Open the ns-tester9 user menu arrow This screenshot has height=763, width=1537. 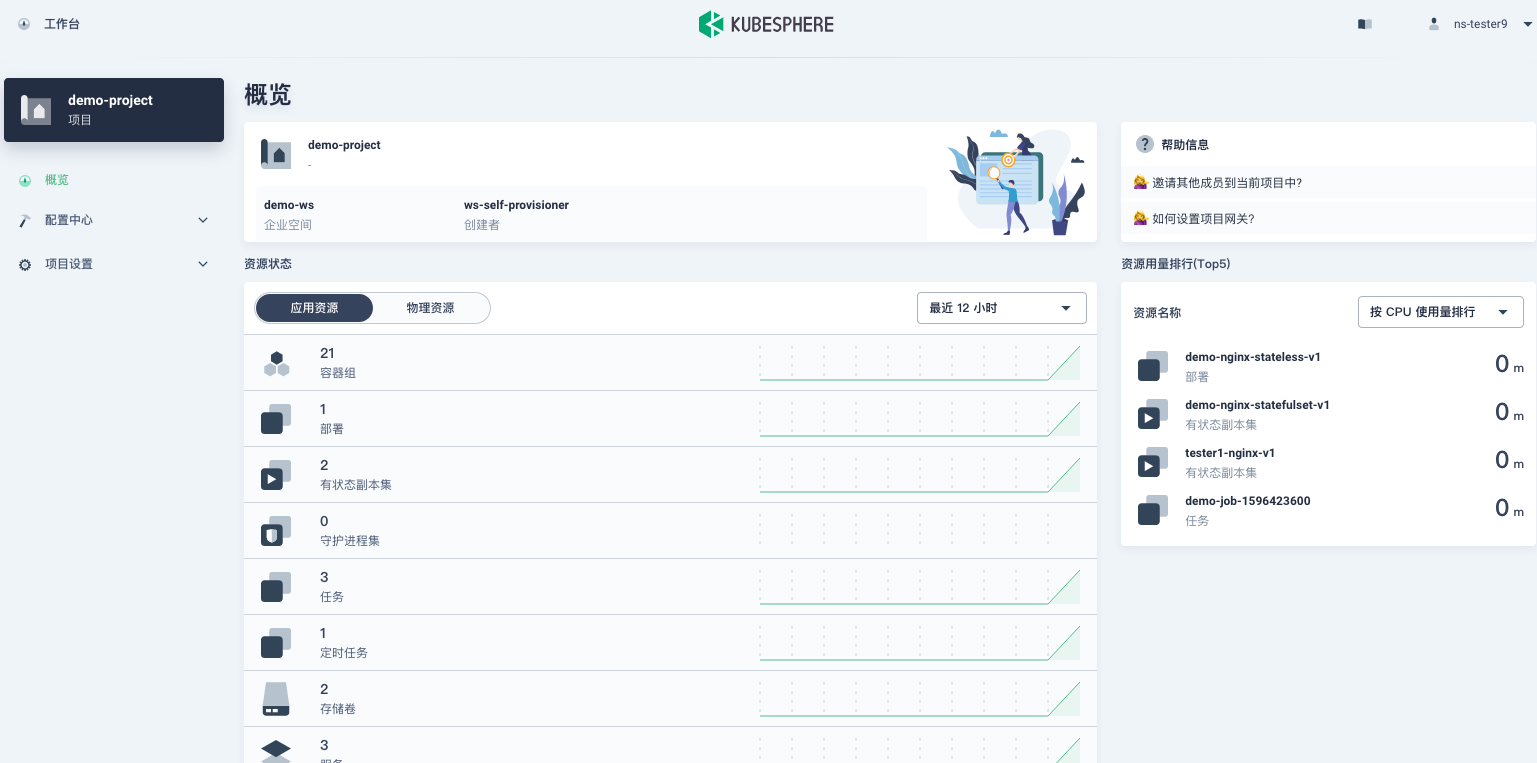[1527, 24]
